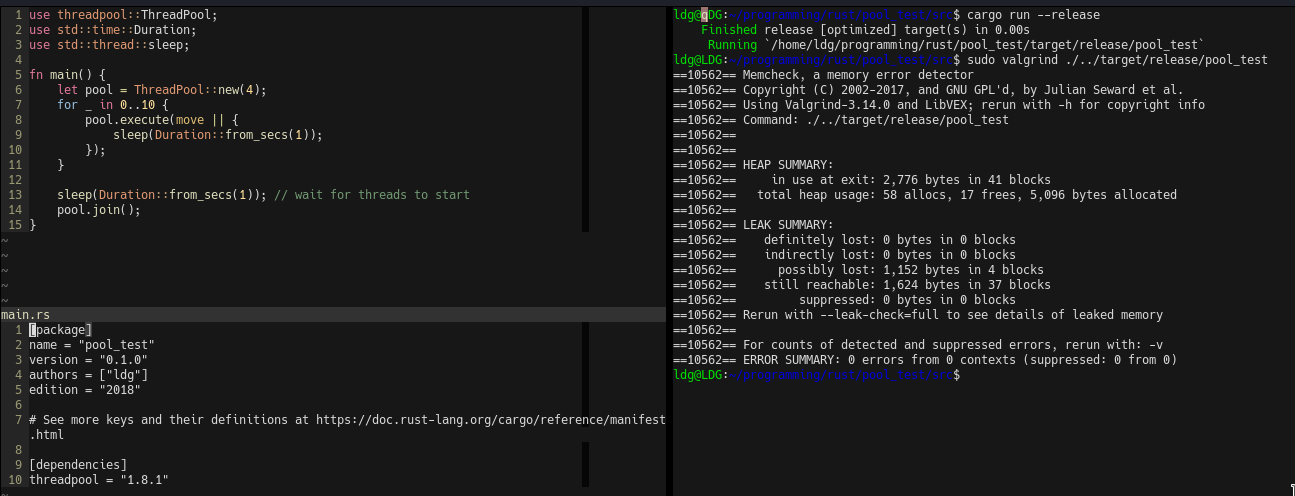Screen dimensions: 1295x496
Task: Click the 'possibly lost: 1,152 bytes' line
Action: click(911, 270)
